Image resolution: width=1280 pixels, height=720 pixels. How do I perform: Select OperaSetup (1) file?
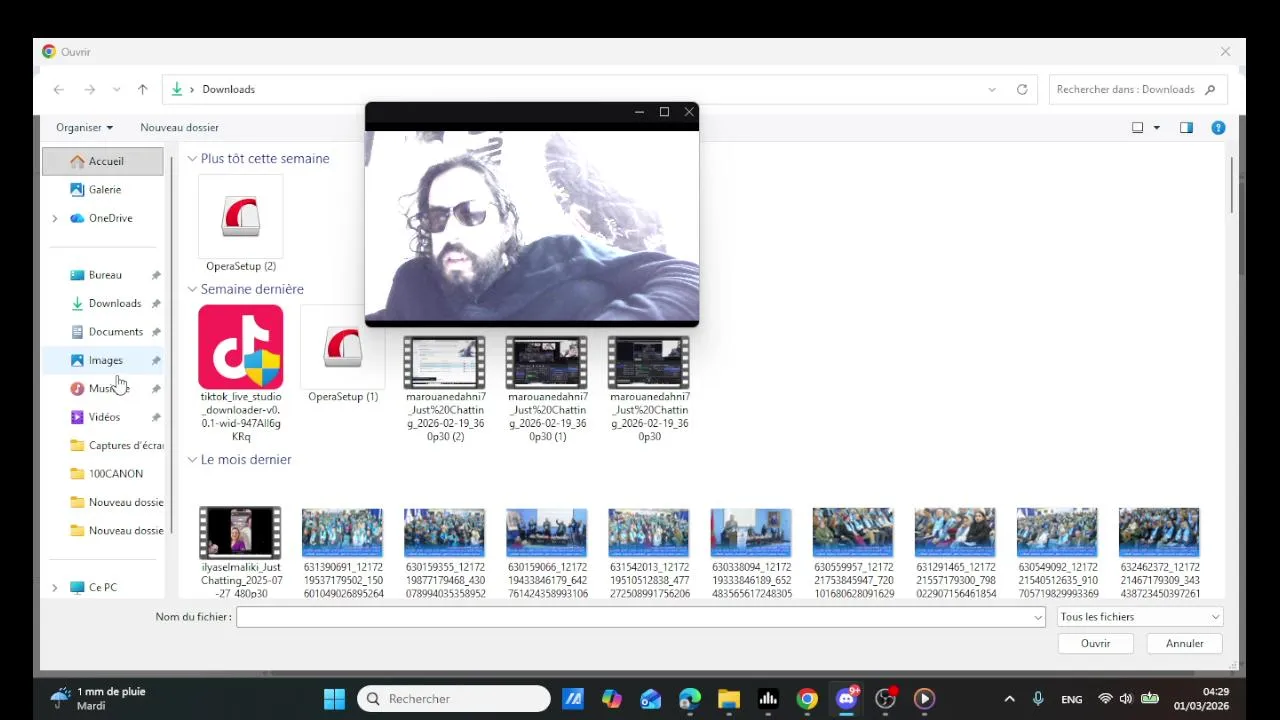point(343,355)
